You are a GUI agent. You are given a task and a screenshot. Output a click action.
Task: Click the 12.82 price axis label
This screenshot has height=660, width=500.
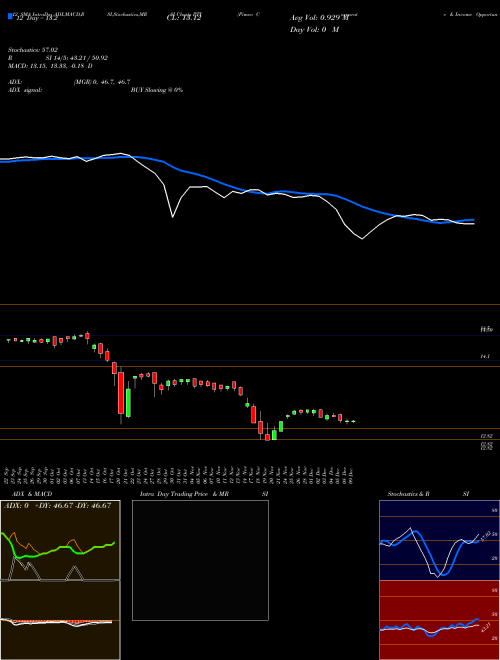[x=487, y=436]
